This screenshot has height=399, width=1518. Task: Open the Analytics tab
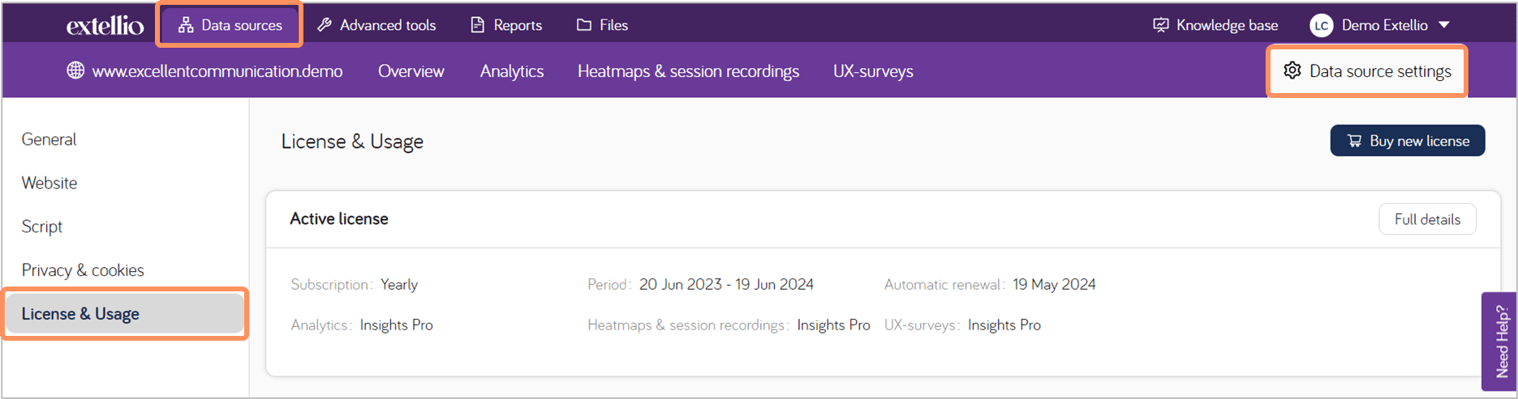[x=512, y=71]
